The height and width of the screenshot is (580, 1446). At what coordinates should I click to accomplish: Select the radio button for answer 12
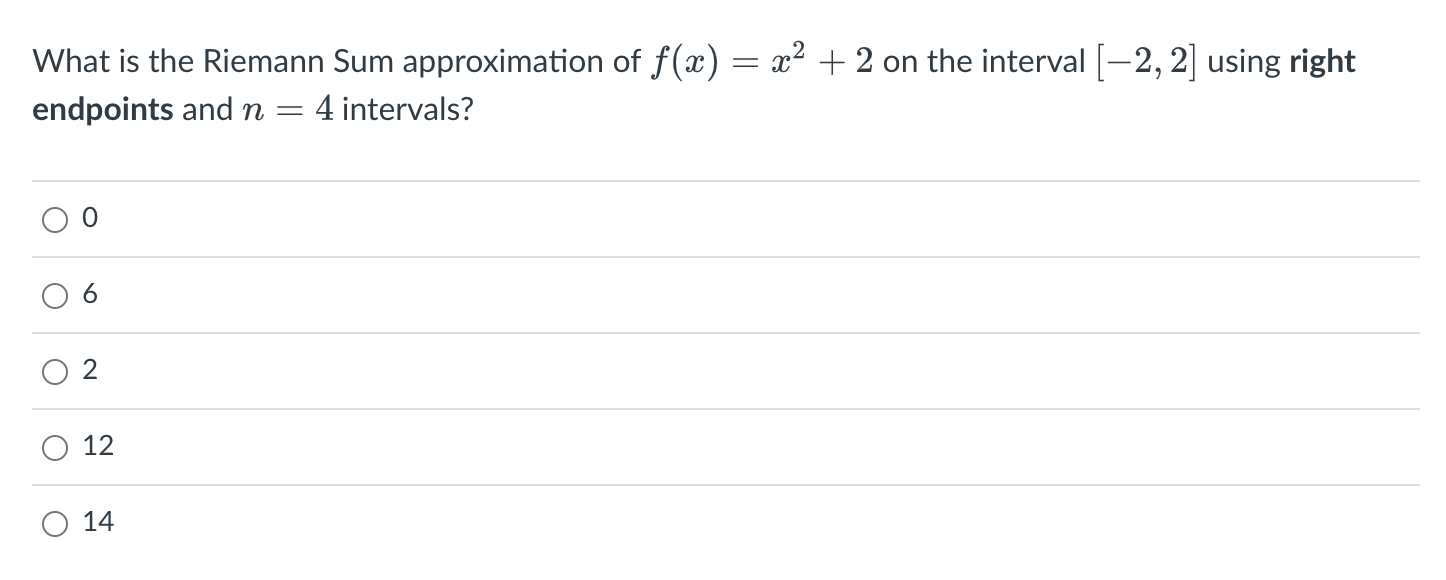click(x=54, y=446)
